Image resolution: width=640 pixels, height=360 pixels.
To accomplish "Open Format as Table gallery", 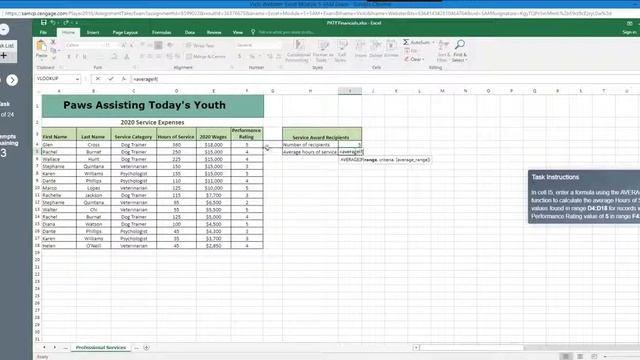I will point(323,51).
